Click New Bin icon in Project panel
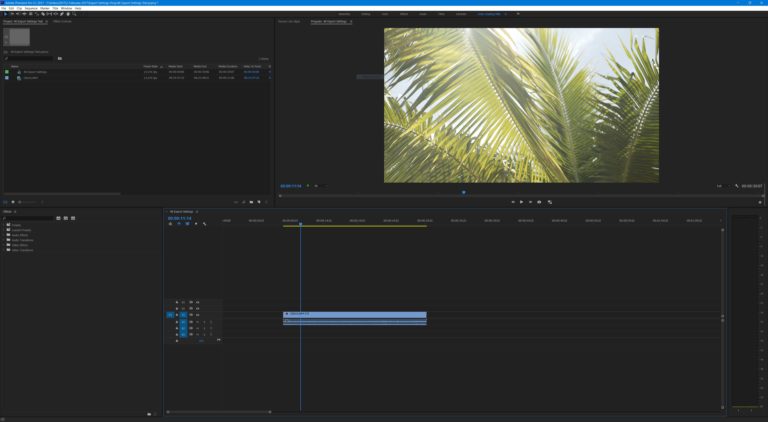This screenshot has width=768, height=422. pyautogui.click(x=251, y=202)
